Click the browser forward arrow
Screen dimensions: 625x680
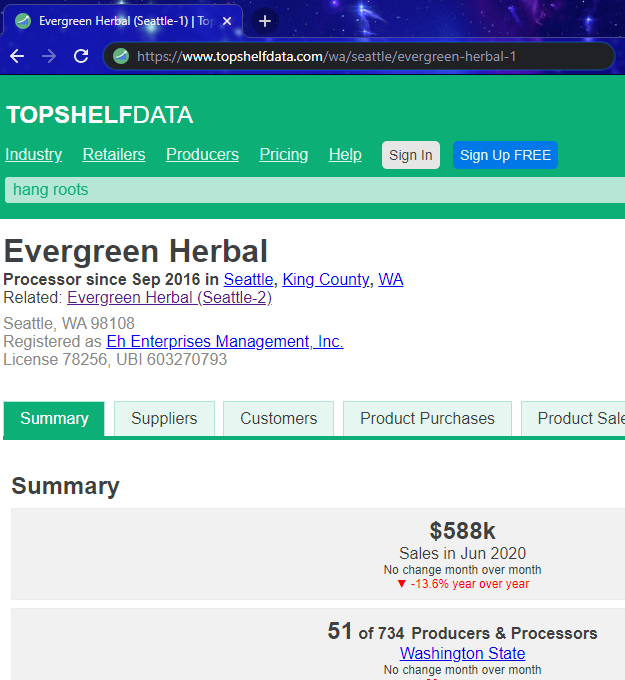(49, 56)
